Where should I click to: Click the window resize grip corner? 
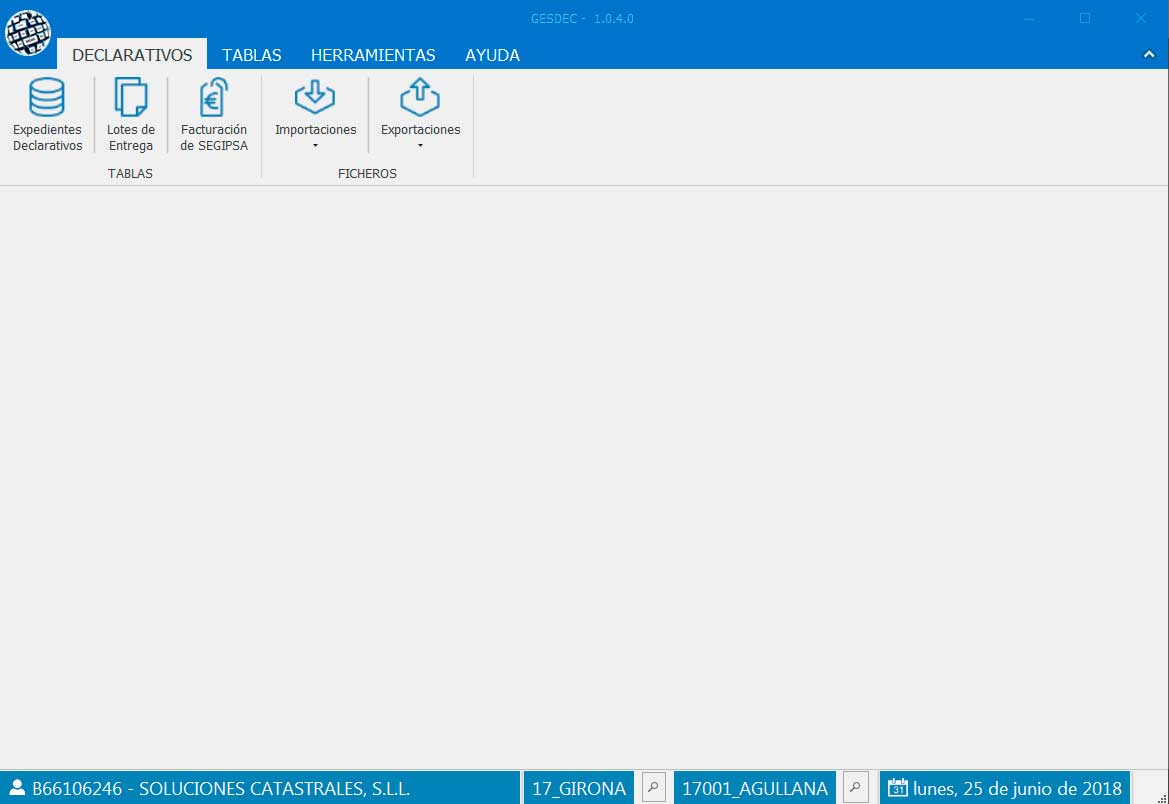click(1160, 796)
